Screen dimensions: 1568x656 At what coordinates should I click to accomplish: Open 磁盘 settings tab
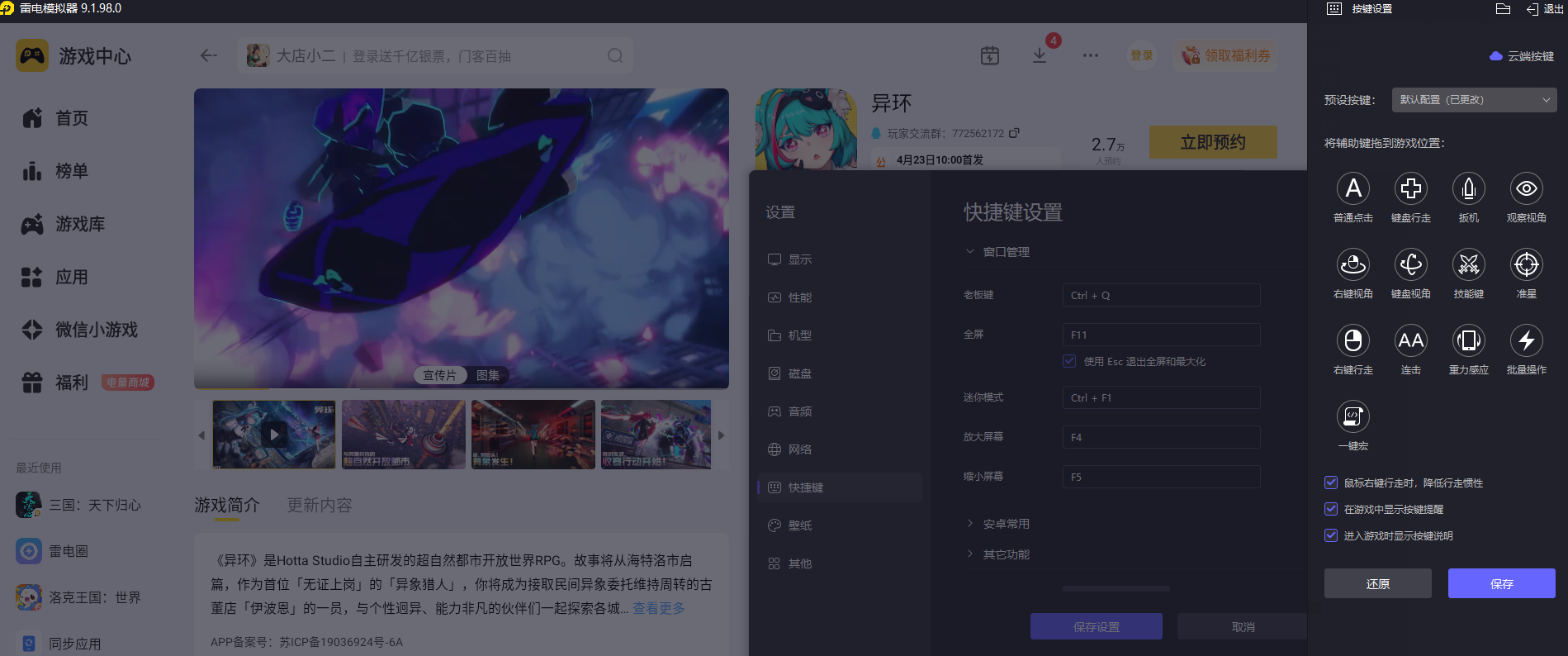(x=840, y=373)
